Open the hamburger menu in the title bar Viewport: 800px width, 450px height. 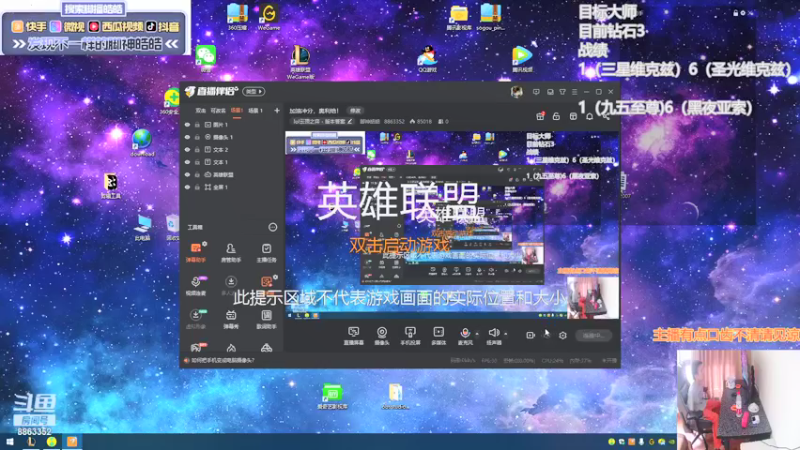[574, 92]
